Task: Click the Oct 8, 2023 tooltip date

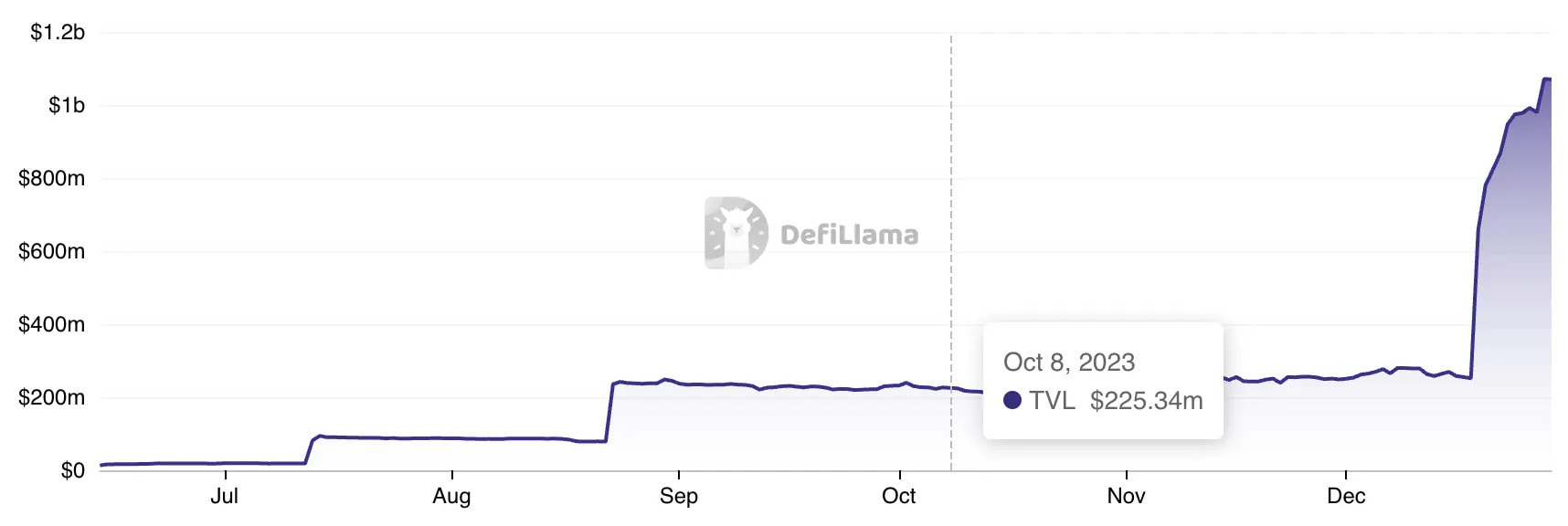Action: (x=1068, y=363)
